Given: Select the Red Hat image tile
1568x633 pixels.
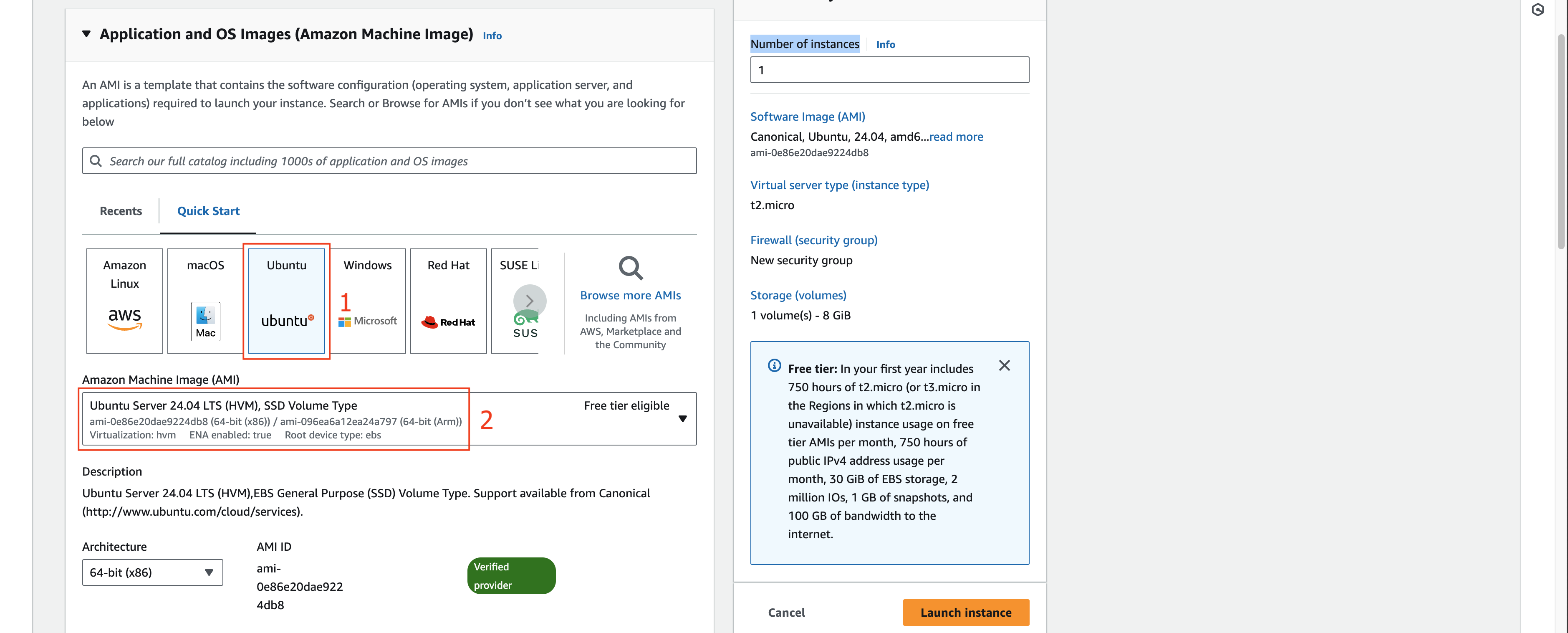Looking at the screenshot, I should [449, 300].
